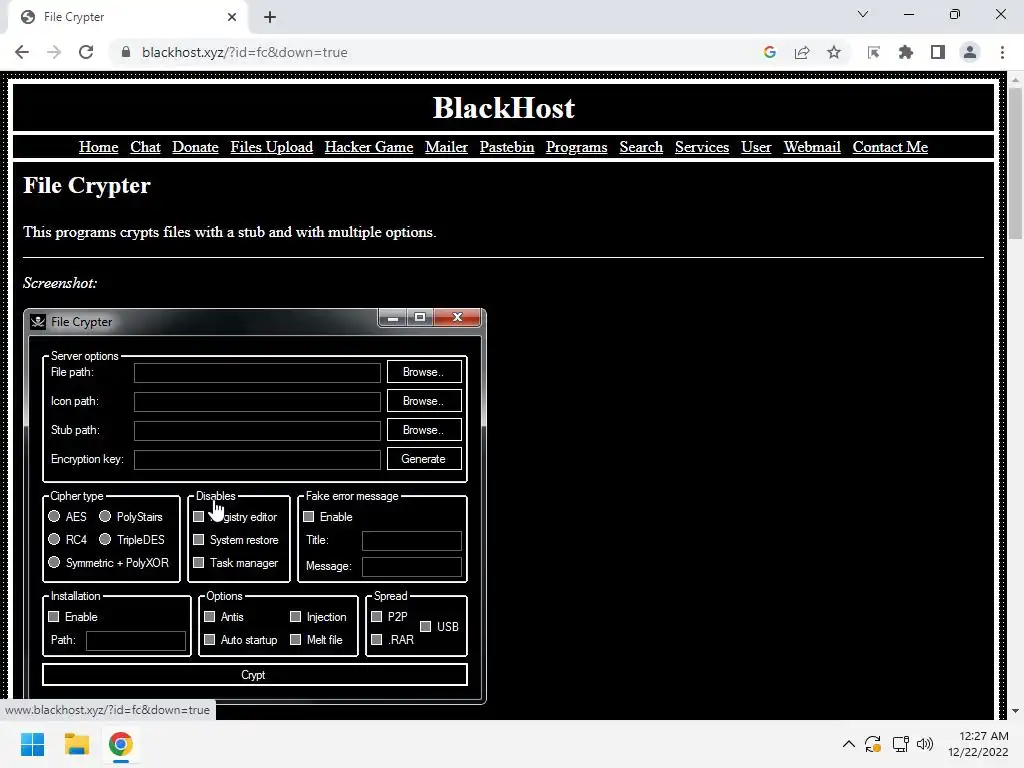This screenshot has height=768, width=1024.
Task: Open the Windows Start menu
Action: 32,744
